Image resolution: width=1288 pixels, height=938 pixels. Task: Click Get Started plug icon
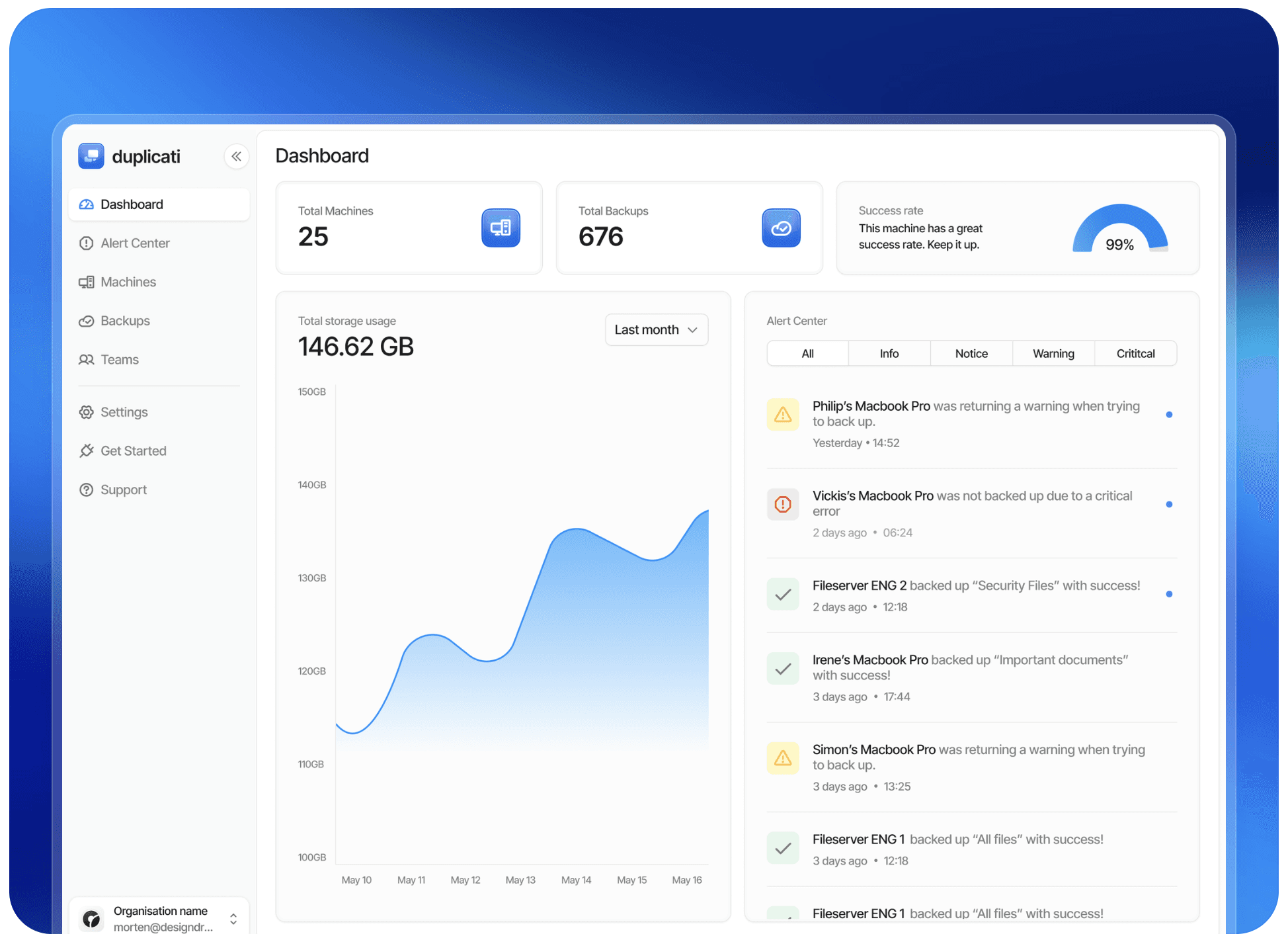tap(87, 451)
